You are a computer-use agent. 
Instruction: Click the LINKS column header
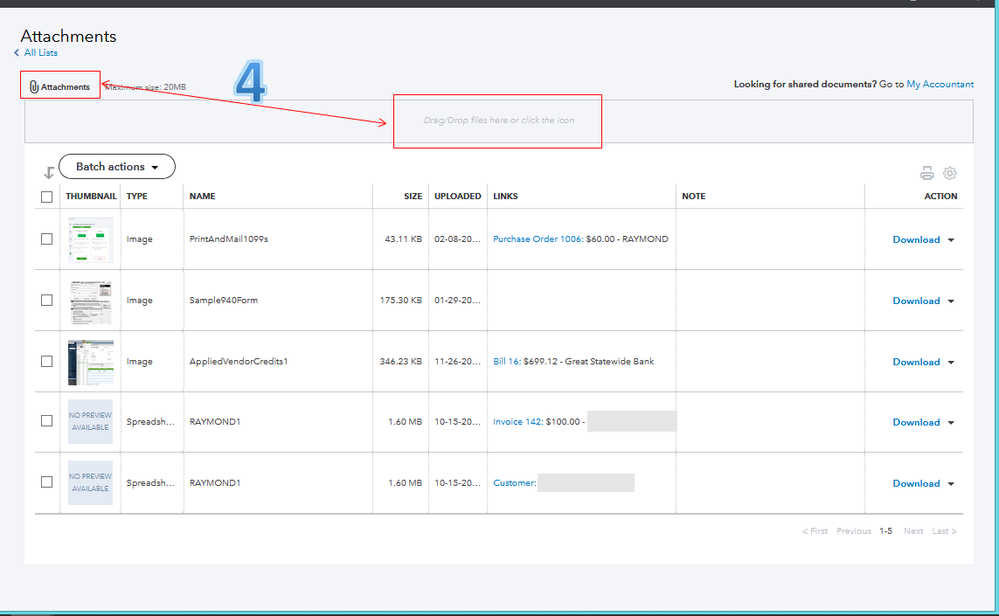click(505, 196)
